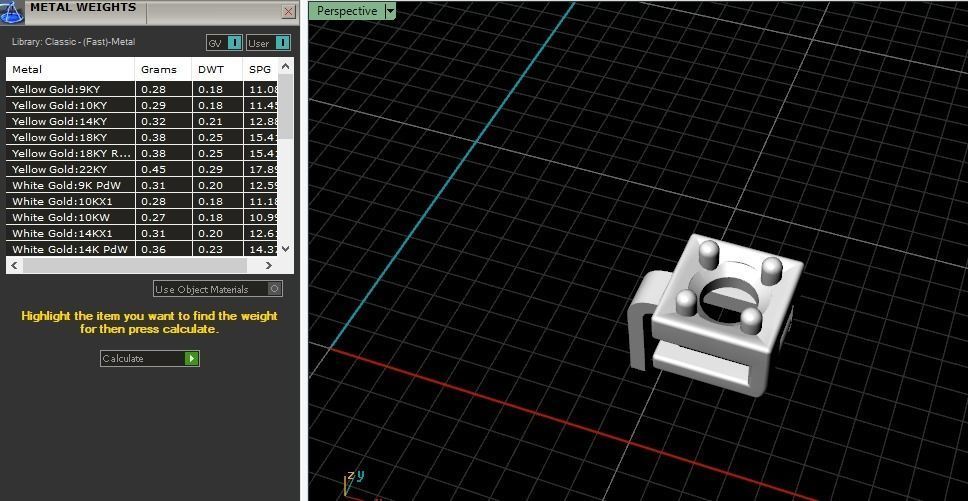Click the Calculate button

(x=149, y=358)
